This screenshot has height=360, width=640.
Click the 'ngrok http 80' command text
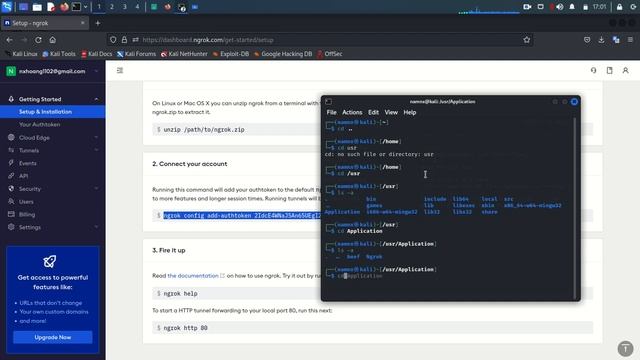(185, 328)
